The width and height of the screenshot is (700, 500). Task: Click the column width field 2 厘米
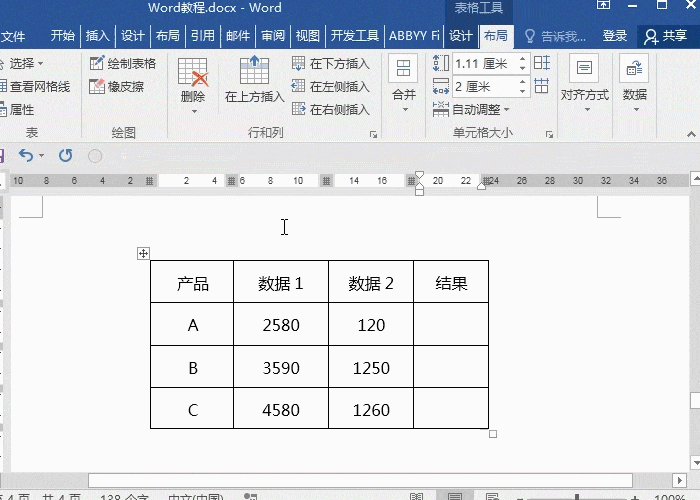tap(485, 87)
